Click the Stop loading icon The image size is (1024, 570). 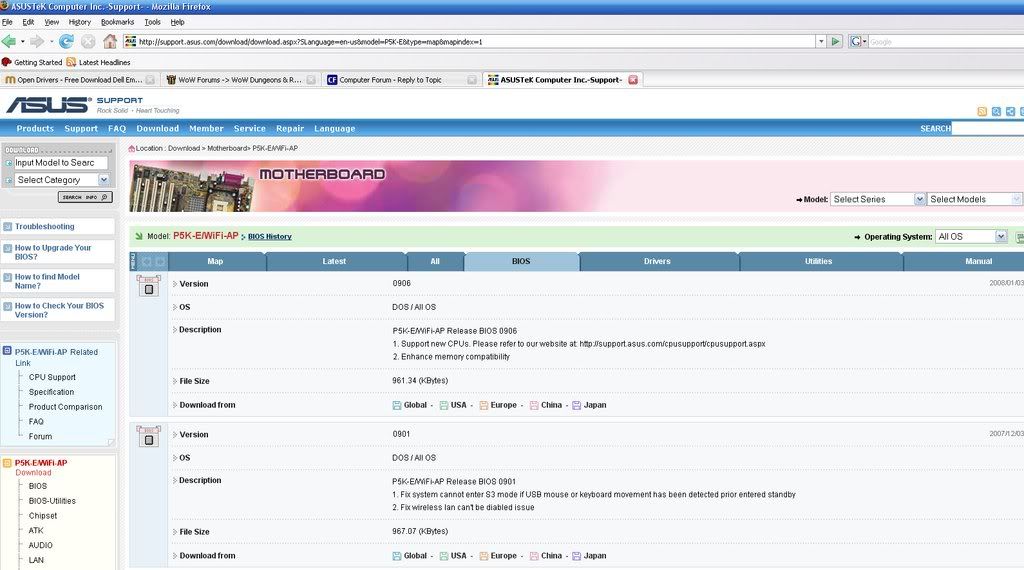tap(88, 42)
